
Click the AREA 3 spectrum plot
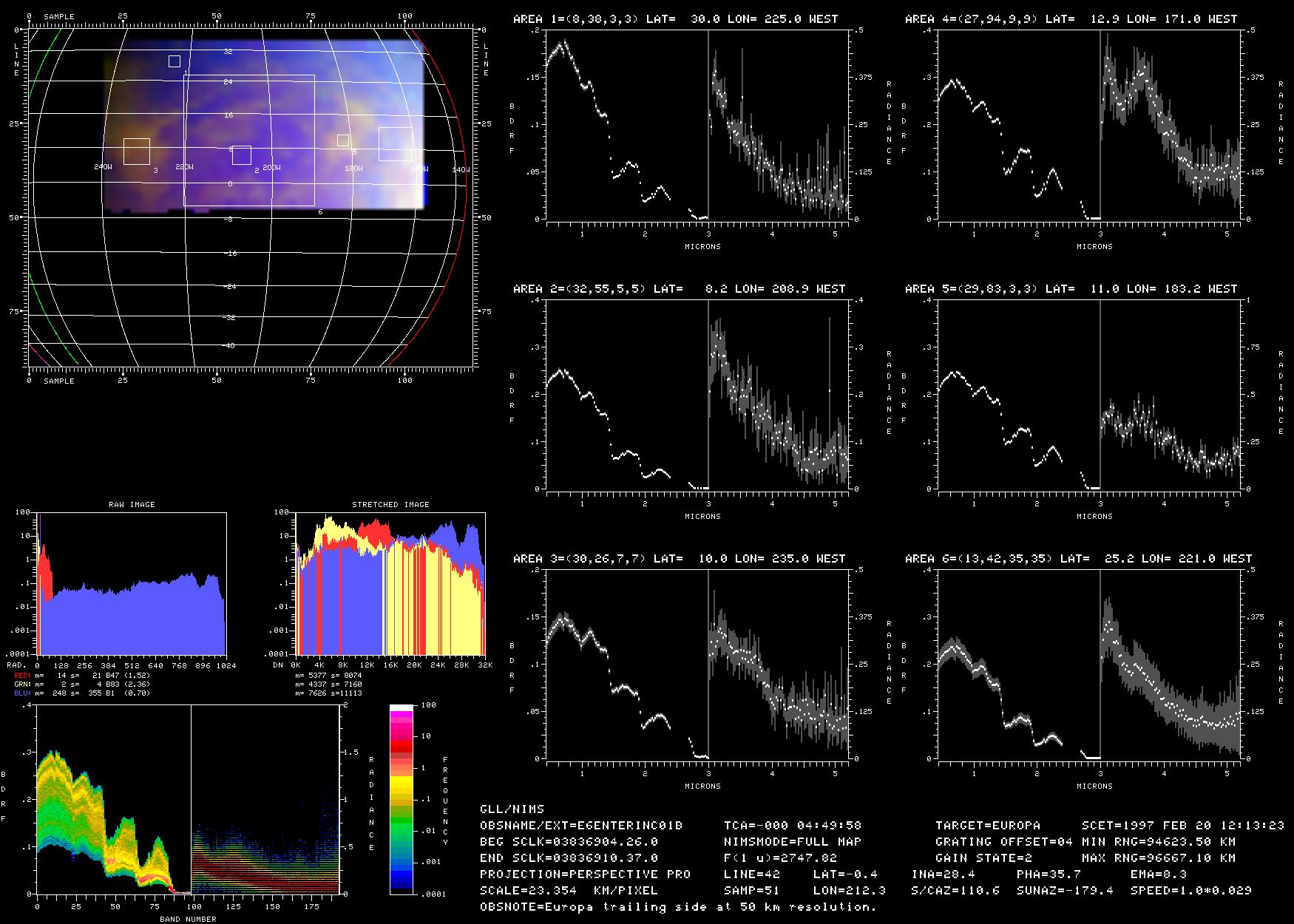[x=697, y=664]
